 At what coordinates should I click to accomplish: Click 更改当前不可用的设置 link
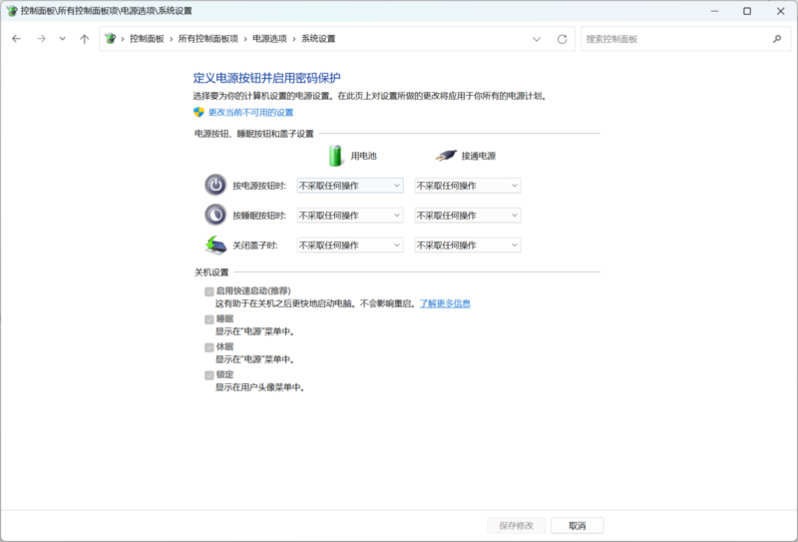pyautogui.click(x=250, y=112)
